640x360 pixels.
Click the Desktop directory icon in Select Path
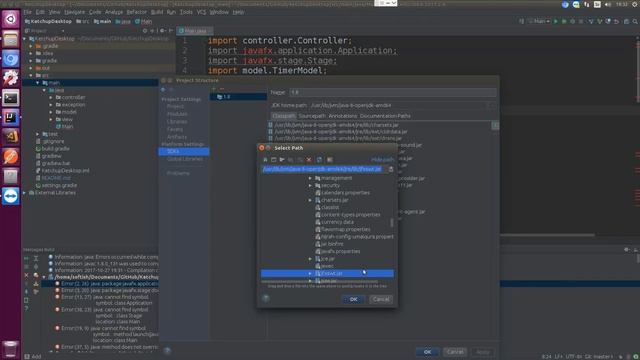click(x=274, y=160)
